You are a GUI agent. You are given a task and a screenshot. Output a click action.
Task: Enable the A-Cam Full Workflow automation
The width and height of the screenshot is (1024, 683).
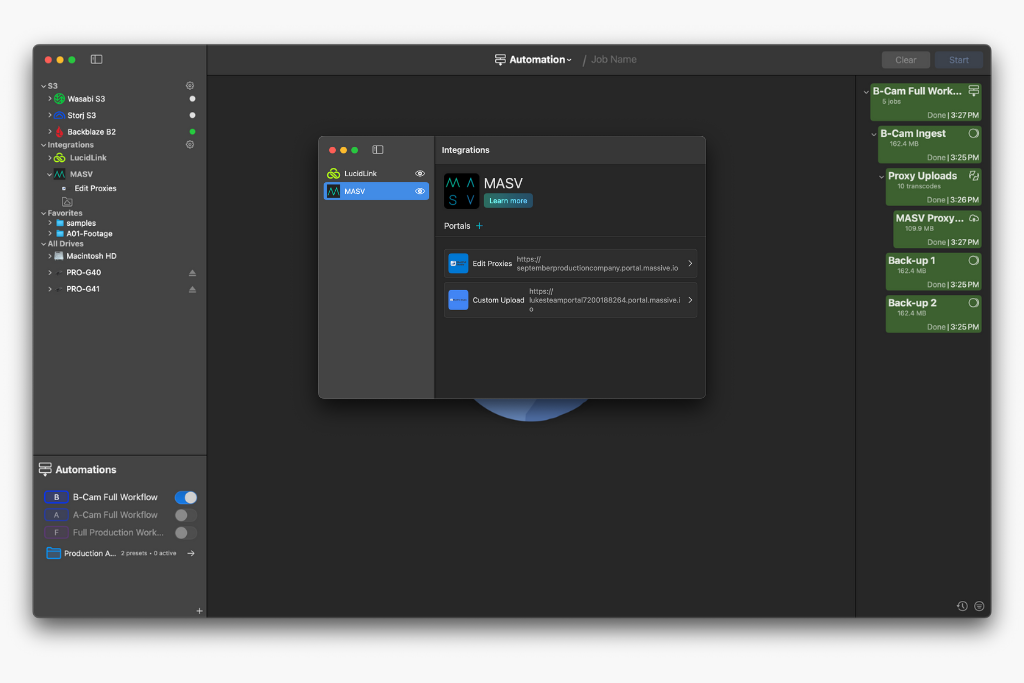pyautogui.click(x=185, y=515)
